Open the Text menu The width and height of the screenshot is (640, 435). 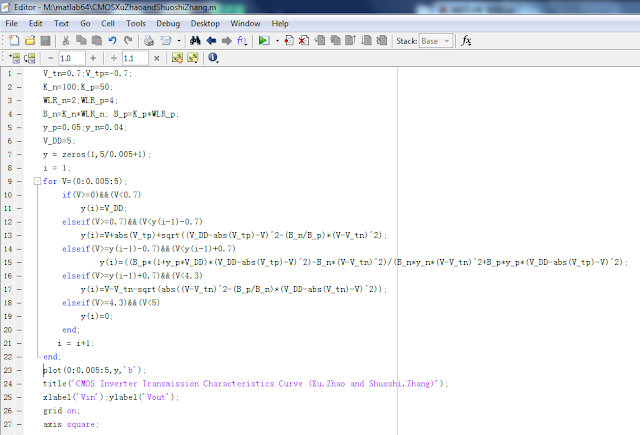tap(61, 23)
